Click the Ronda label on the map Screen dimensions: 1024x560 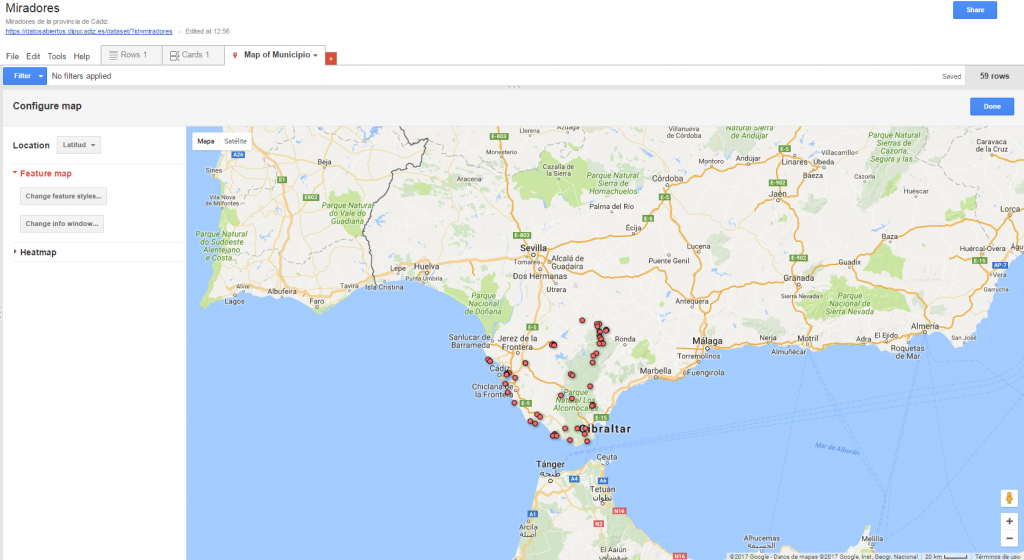(x=625, y=339)
